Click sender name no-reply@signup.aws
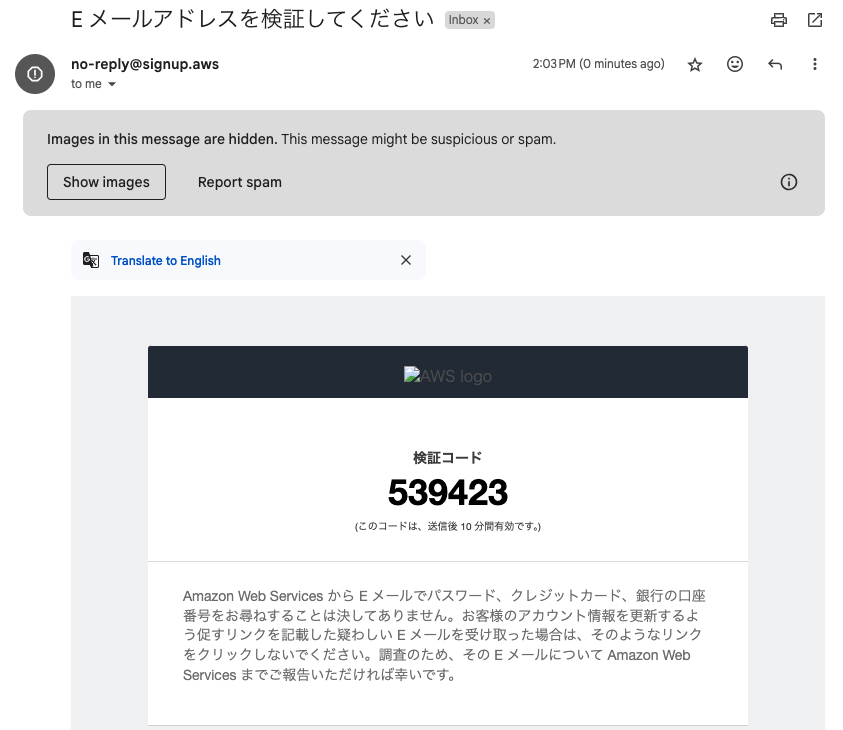The image size is (843, 730). 145,64
